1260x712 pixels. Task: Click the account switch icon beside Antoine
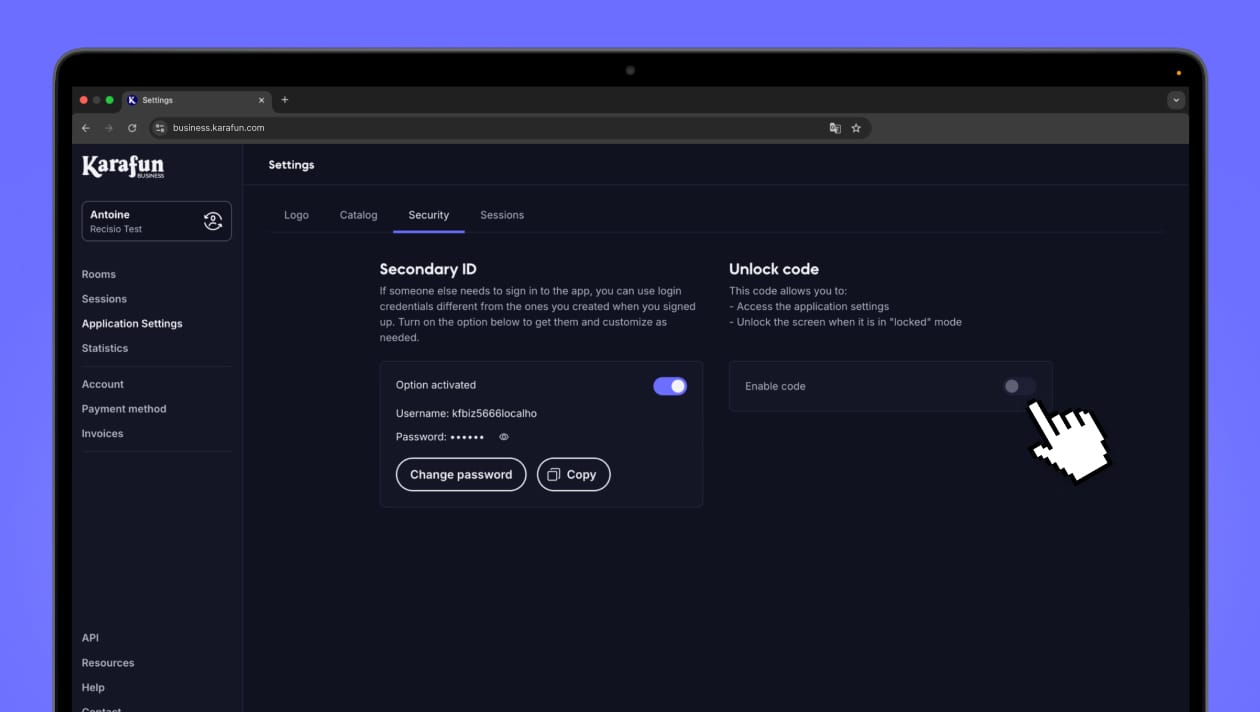tap(213, 221)
